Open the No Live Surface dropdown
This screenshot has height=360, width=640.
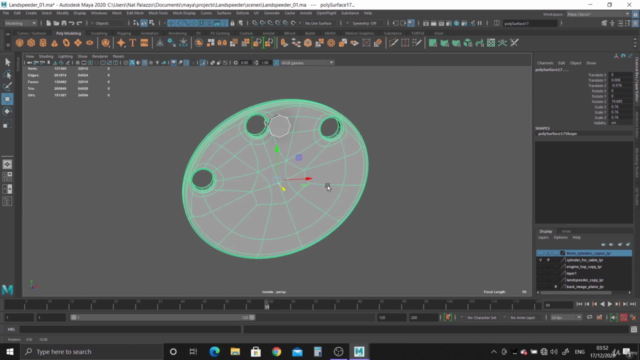[319, 23]
